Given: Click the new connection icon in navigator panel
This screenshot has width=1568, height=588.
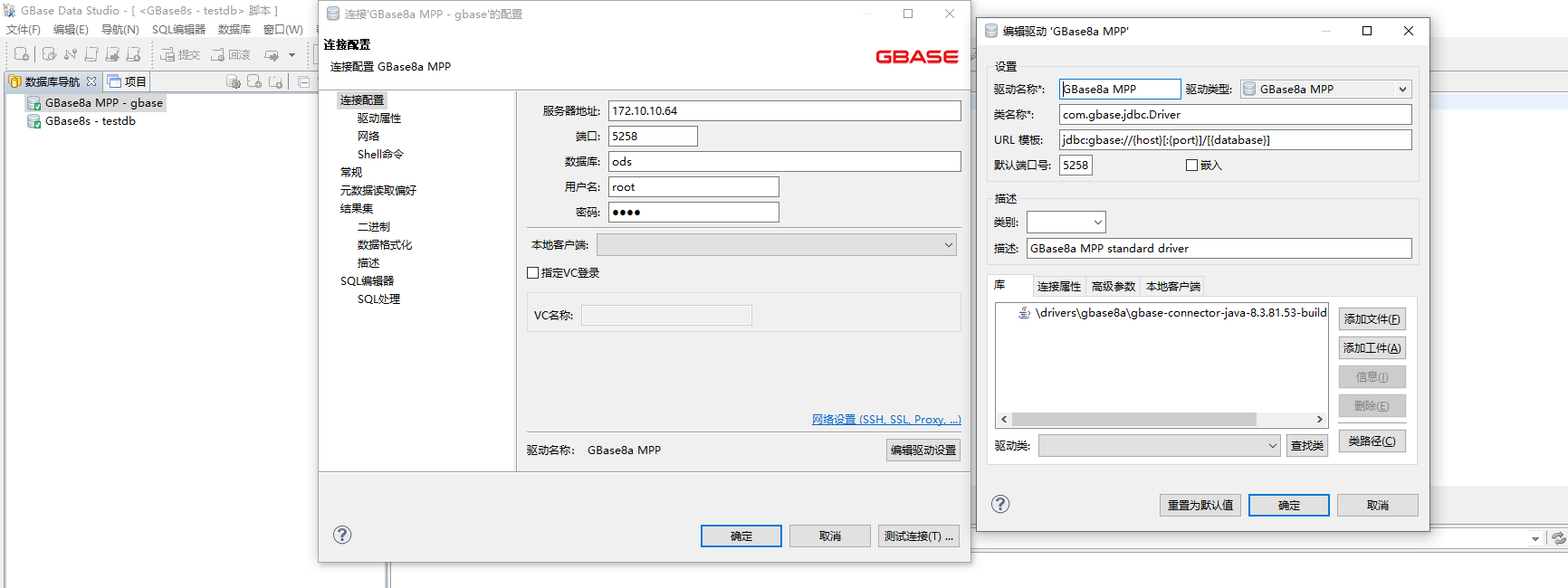Looking at the screenshot, I should 254,81.
